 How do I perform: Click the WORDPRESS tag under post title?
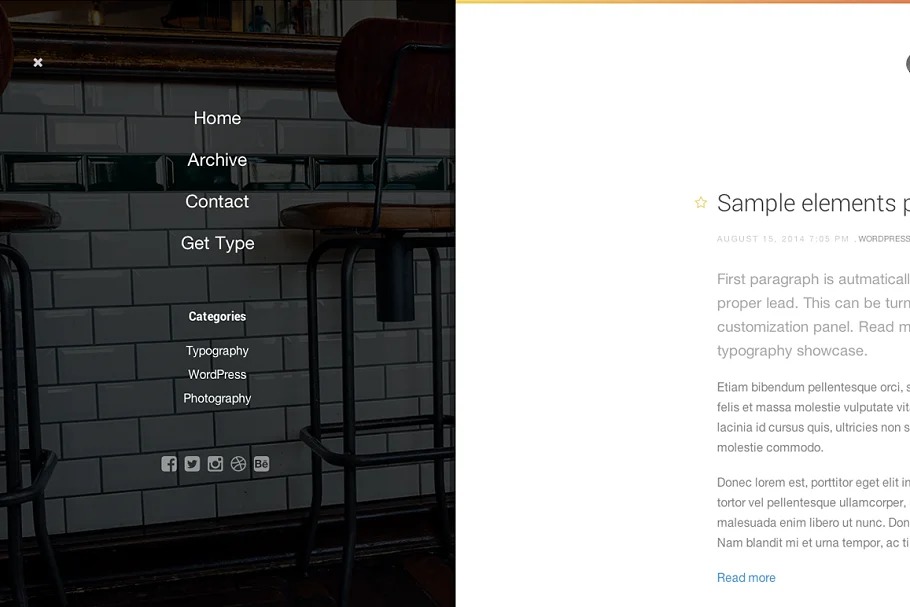point(884,239)
